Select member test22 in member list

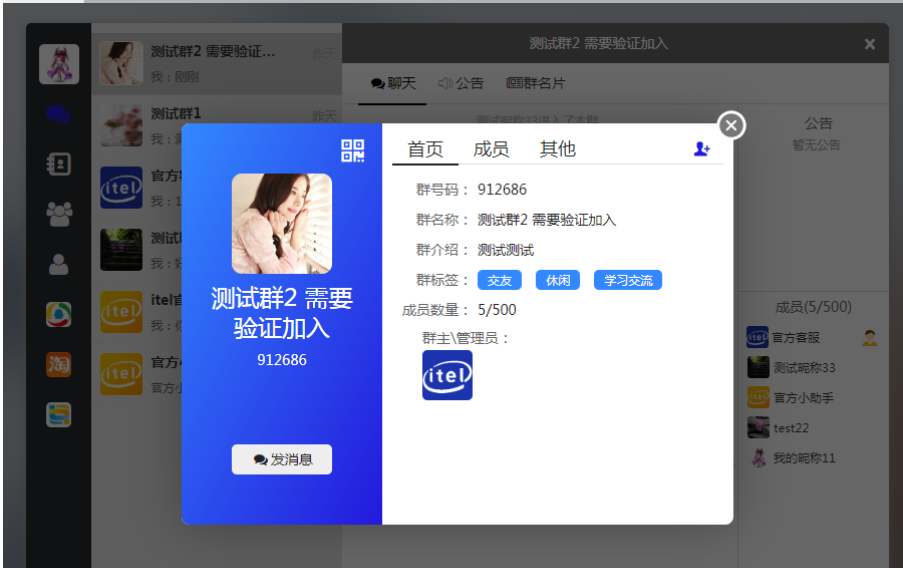[813, 427]
